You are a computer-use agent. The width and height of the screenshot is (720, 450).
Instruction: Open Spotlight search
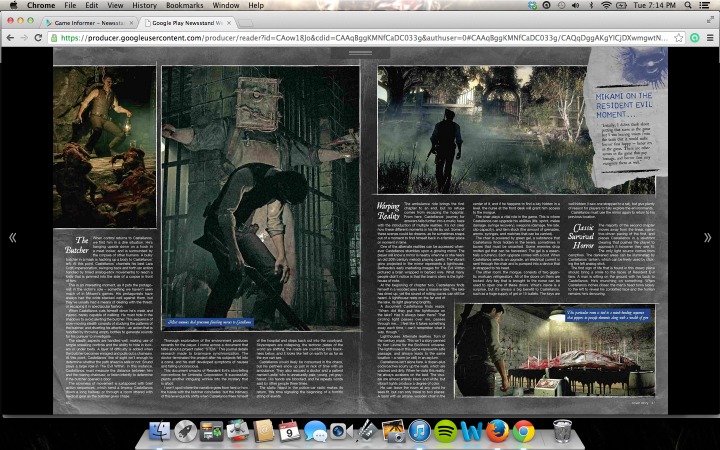click(x=688, y=5)
